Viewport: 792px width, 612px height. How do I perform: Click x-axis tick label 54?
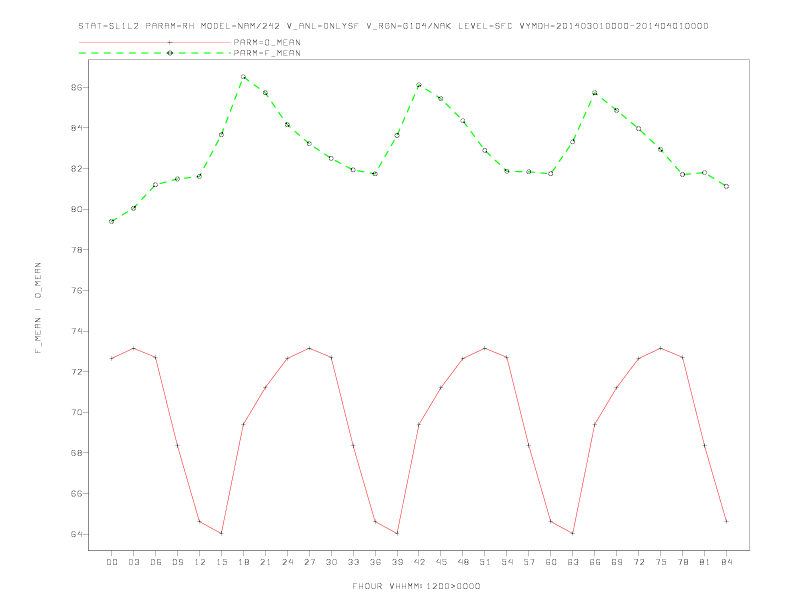tap(507, 562)
